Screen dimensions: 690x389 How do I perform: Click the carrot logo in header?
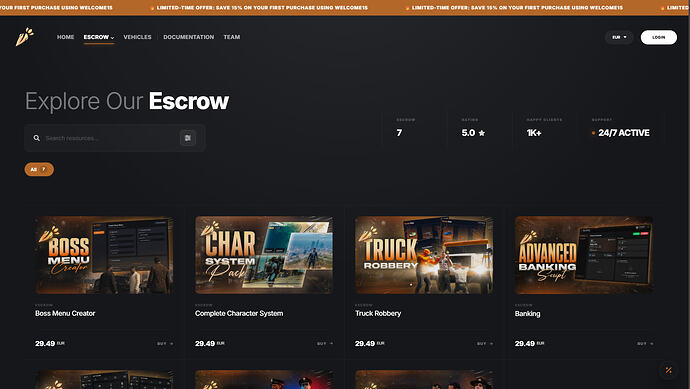tap(25, 37)
